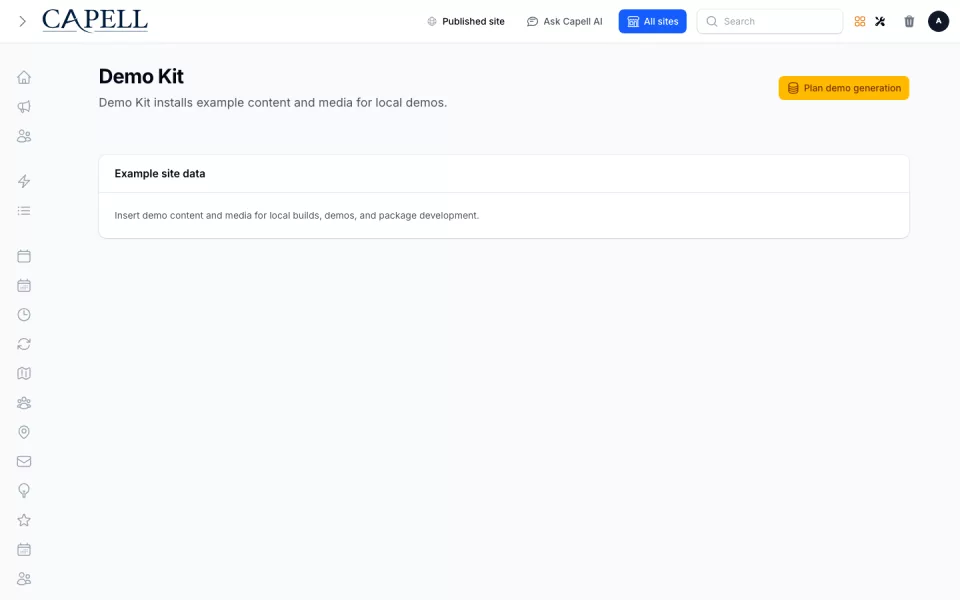Click the clock sidebar icon
Image resolution: width=960 pixels, height=600 pixels.
[x=24, y=315]
